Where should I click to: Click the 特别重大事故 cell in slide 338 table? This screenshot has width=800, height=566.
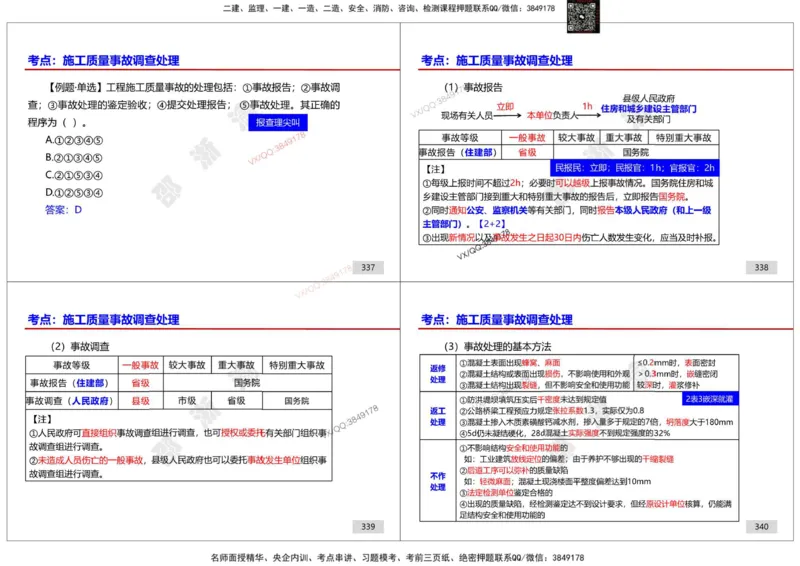pos(683,138)
